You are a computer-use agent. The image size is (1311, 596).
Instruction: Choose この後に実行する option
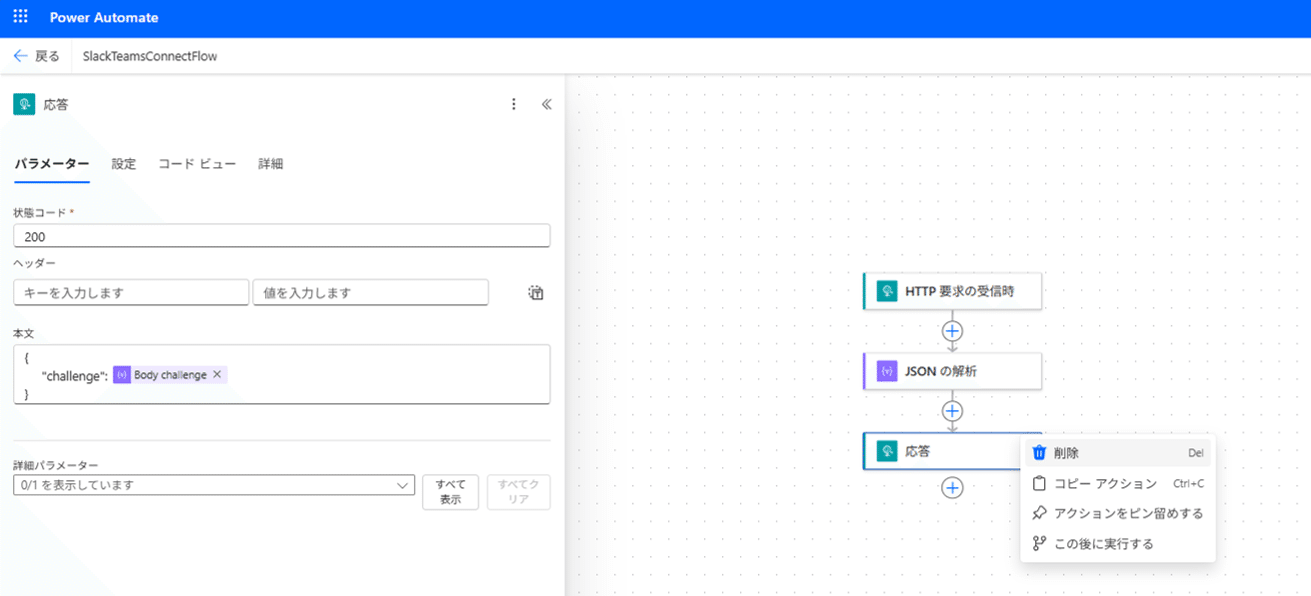point(1118,543)
